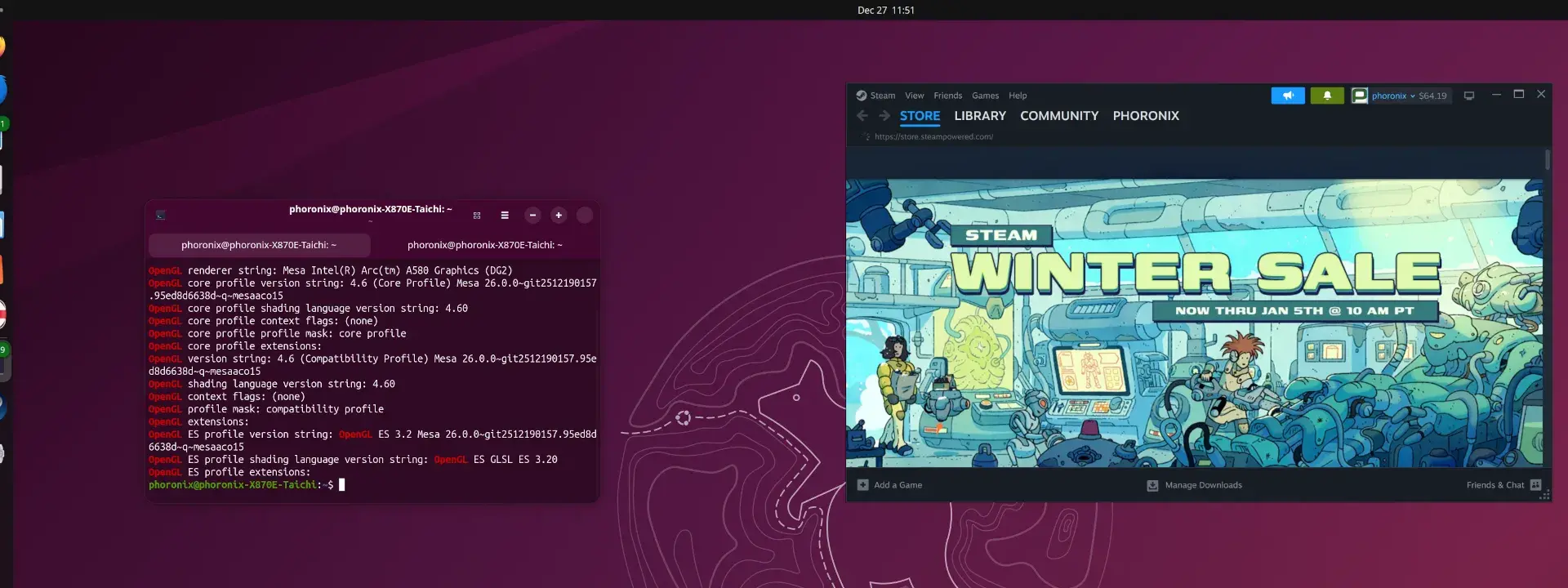Screen dimensions: 1568x588
Task: Open the Dec 27 11:51 clock panel
Action: [x=886, y=11]
